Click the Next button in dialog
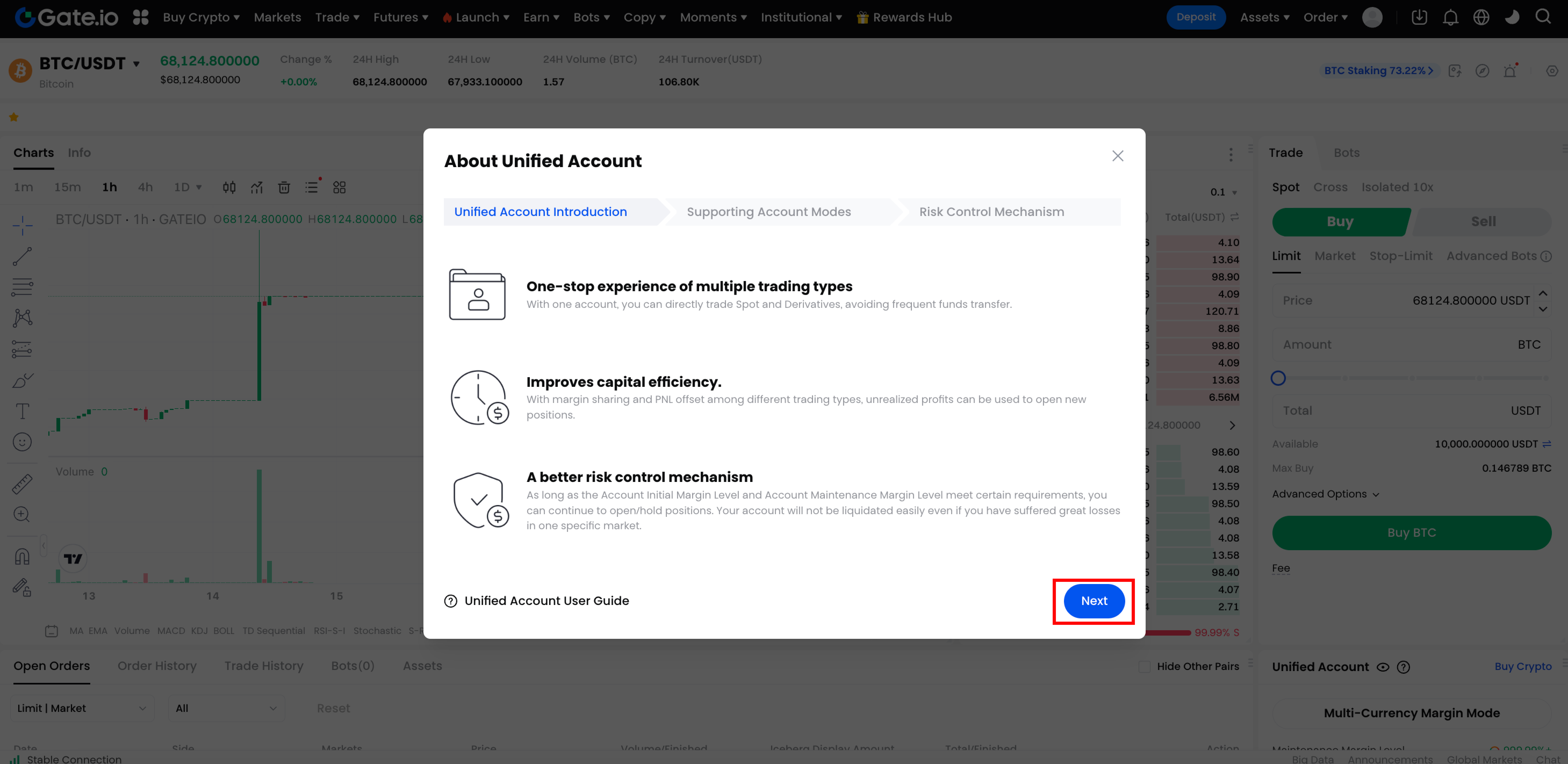Screen dimensions: 1568x764 (x=1093, y=601)
